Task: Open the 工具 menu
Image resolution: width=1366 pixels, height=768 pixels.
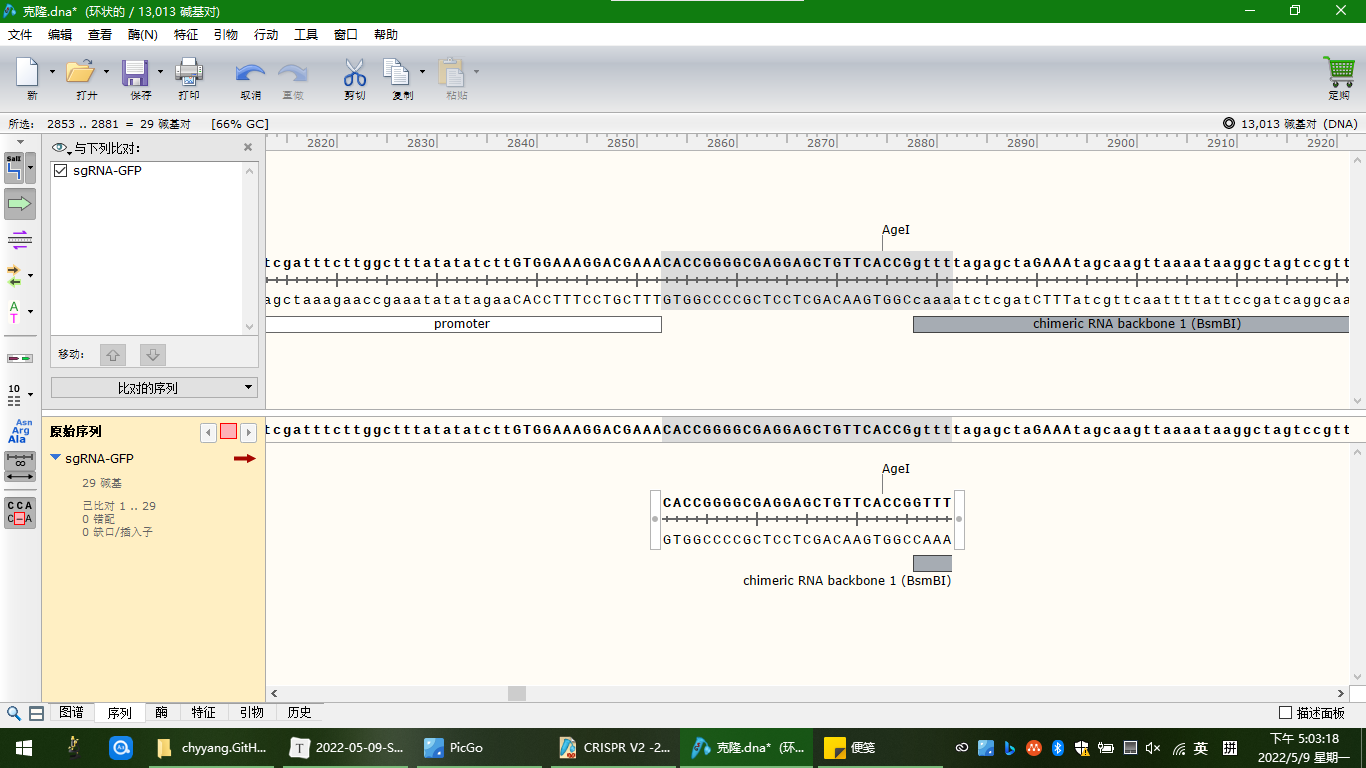Action: click(x=306, y=34)
